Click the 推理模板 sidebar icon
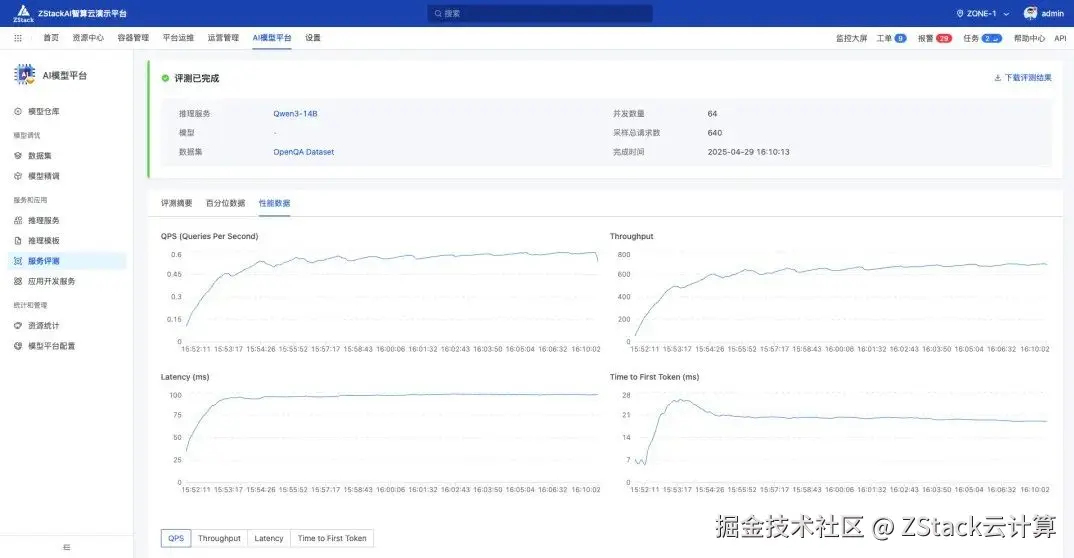 click(x=18, y=241)
